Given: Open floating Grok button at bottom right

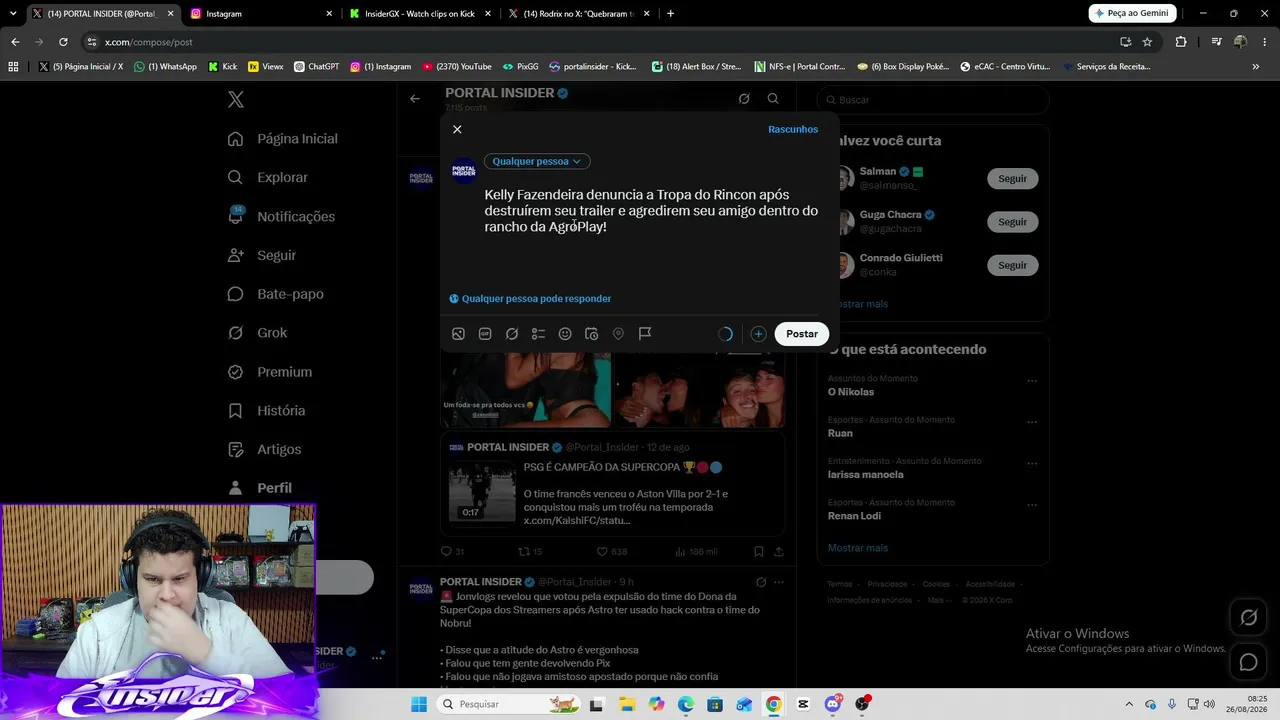Looking at the screenshot, I should [x=1248, y=618].
